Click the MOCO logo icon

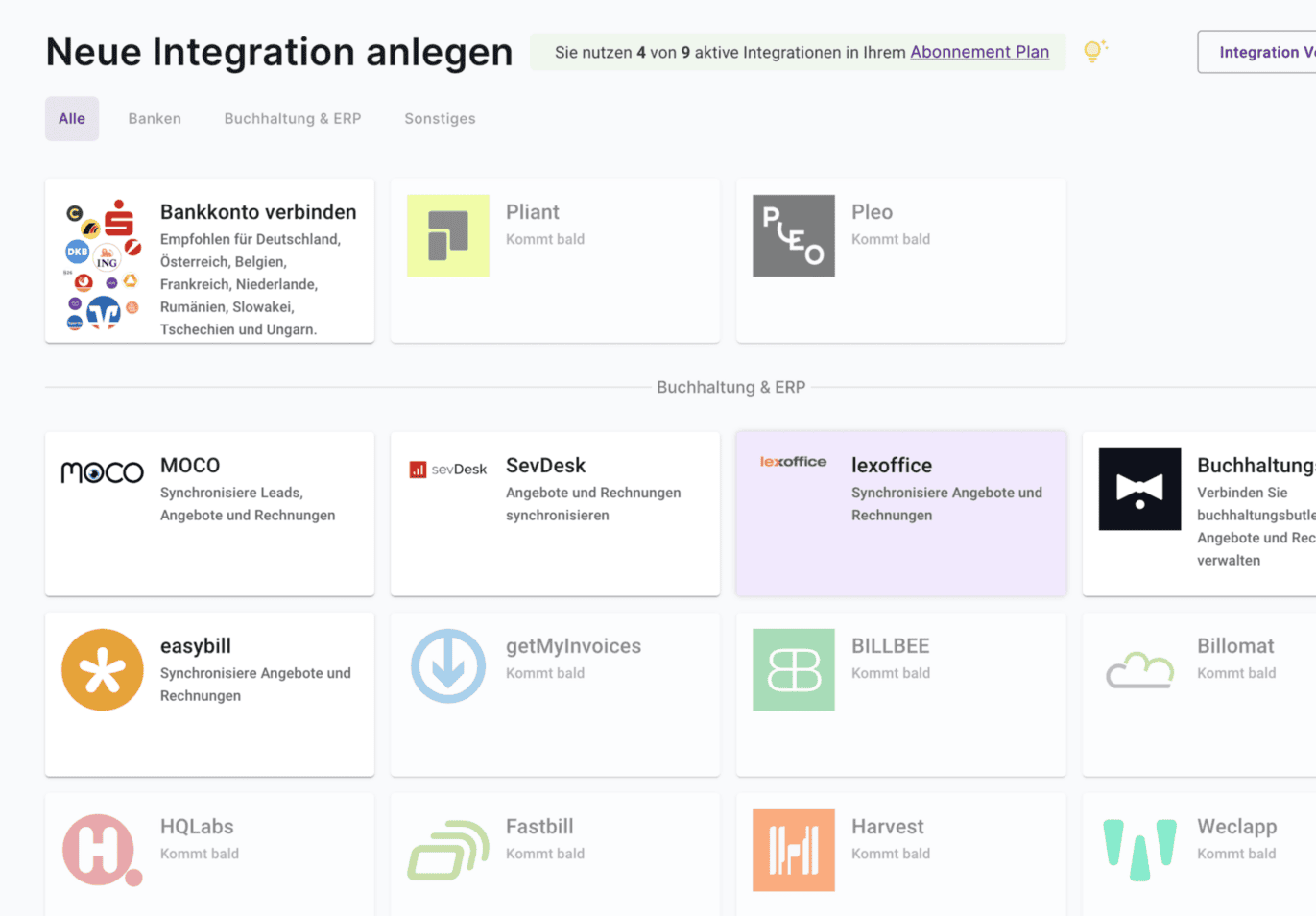(102, 472)
